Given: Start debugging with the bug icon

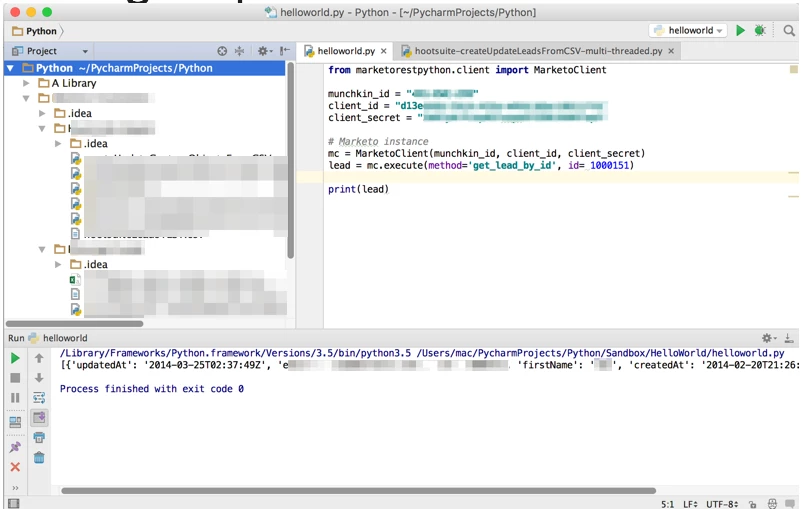Looking at the screenshot, I should (760, 30).
